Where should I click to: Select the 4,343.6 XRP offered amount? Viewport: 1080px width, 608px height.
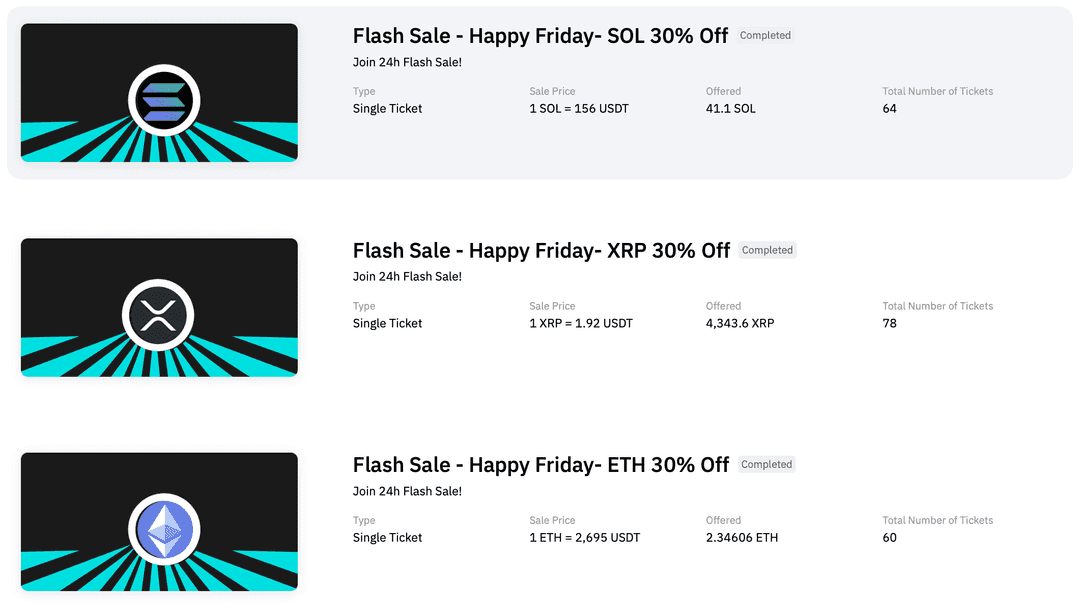[x=740, y=324]
